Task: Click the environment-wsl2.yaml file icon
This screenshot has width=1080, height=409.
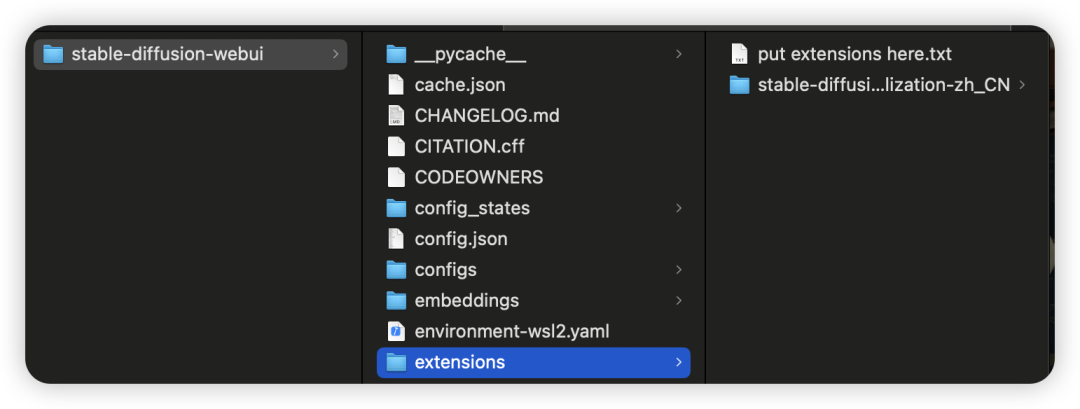Action: click(x=396, y=331)
